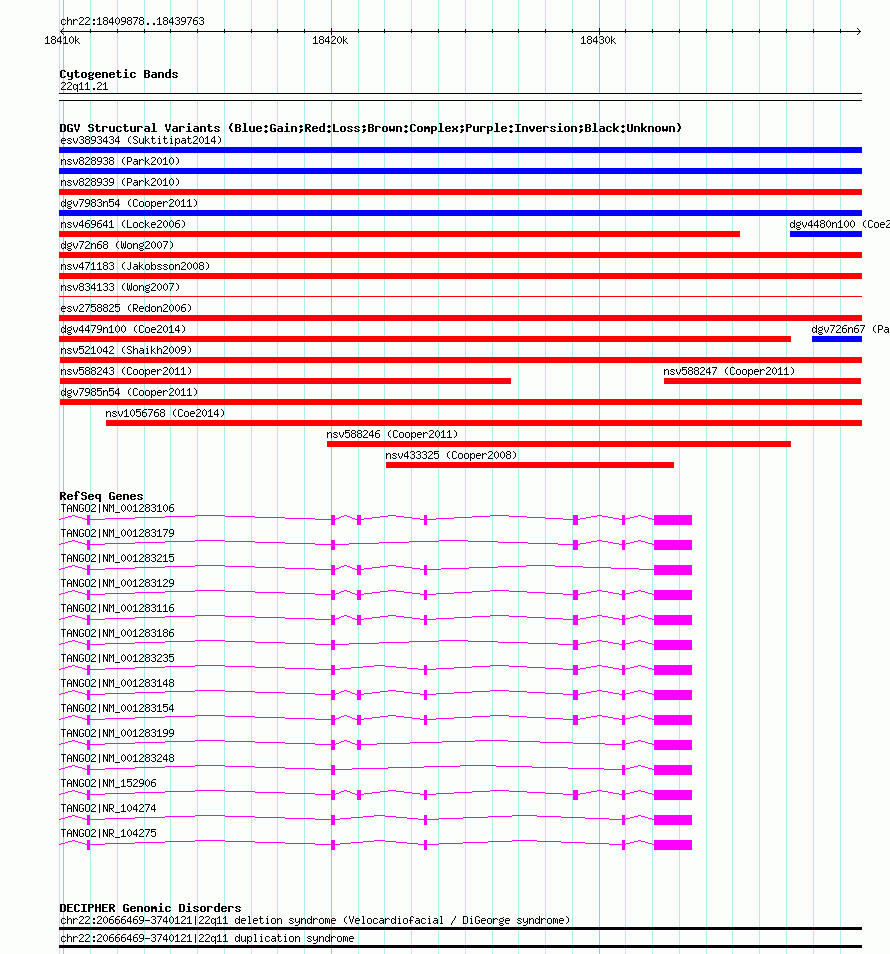Select TANGO2|NM_001283179 transcript
This screenshot has width=890, height=954.
coord(117,533)
